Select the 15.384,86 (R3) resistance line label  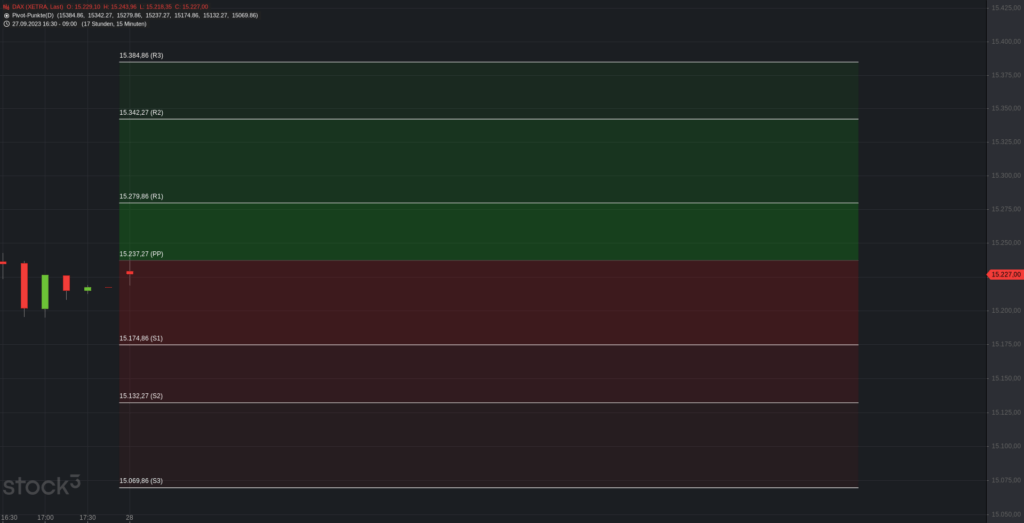tap(141, 55)
